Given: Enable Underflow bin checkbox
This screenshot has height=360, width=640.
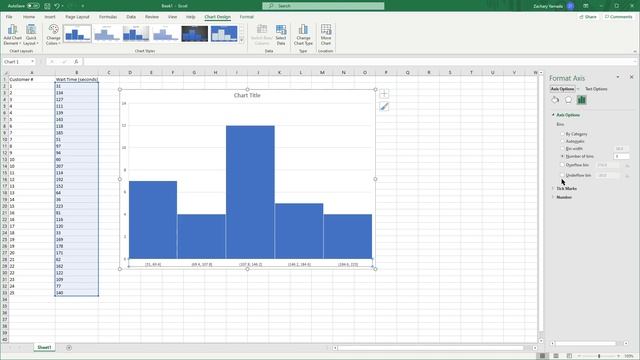Looking at the screenshot, I should point(562,175).
